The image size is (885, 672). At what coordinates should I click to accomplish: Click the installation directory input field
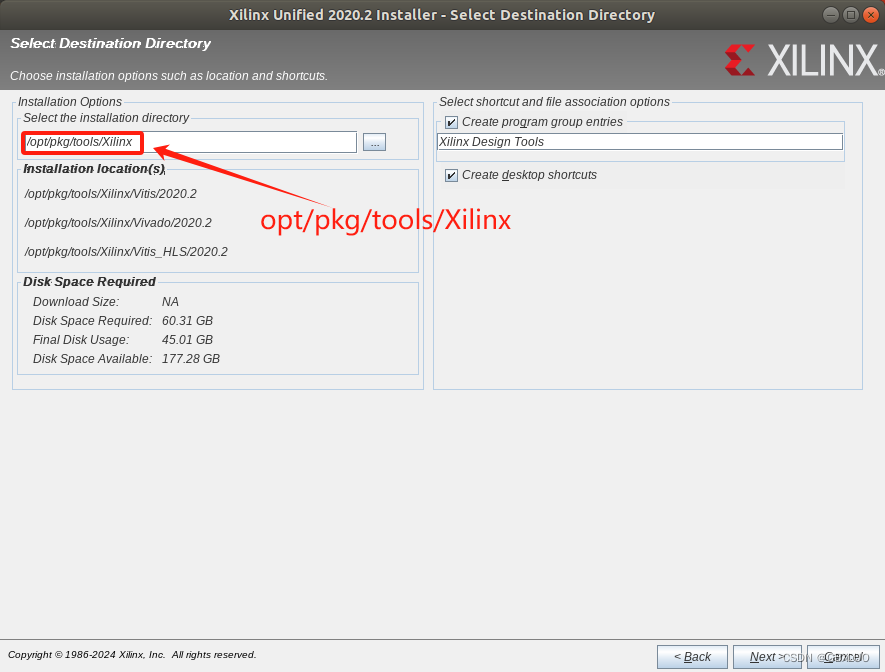tap(190, 142)
